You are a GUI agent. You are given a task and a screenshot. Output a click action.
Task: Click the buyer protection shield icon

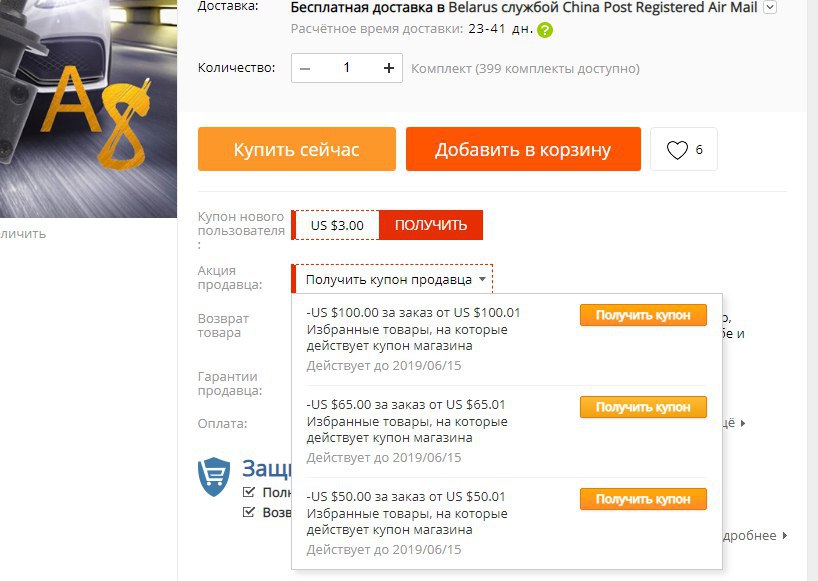click(x=214, y=476)
